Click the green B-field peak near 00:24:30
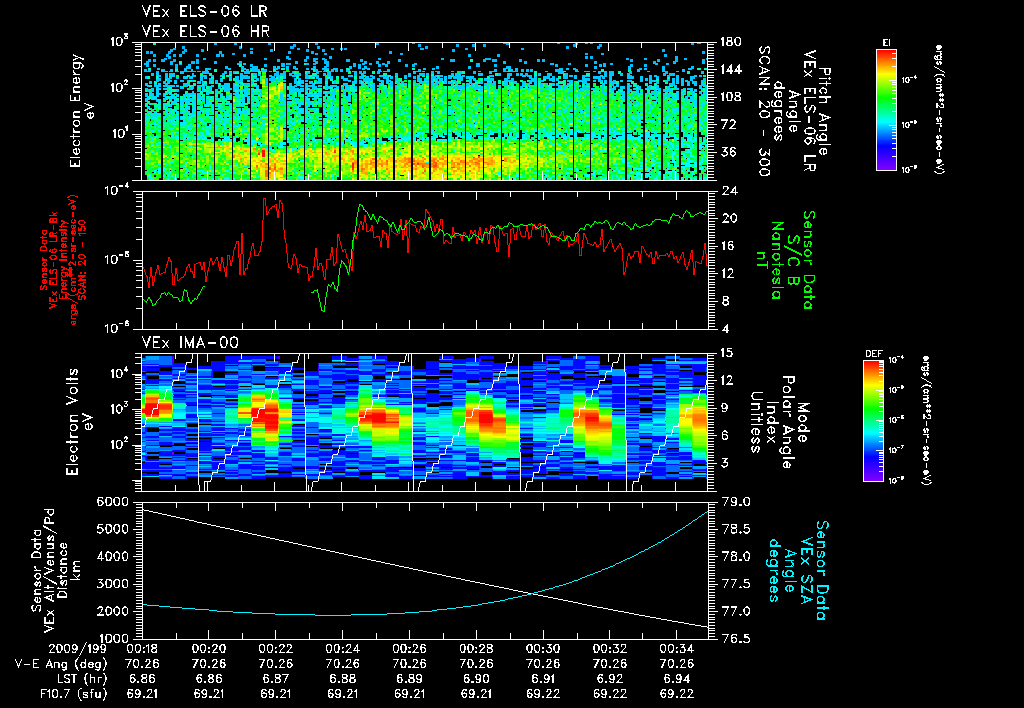 tap(359, 206)
